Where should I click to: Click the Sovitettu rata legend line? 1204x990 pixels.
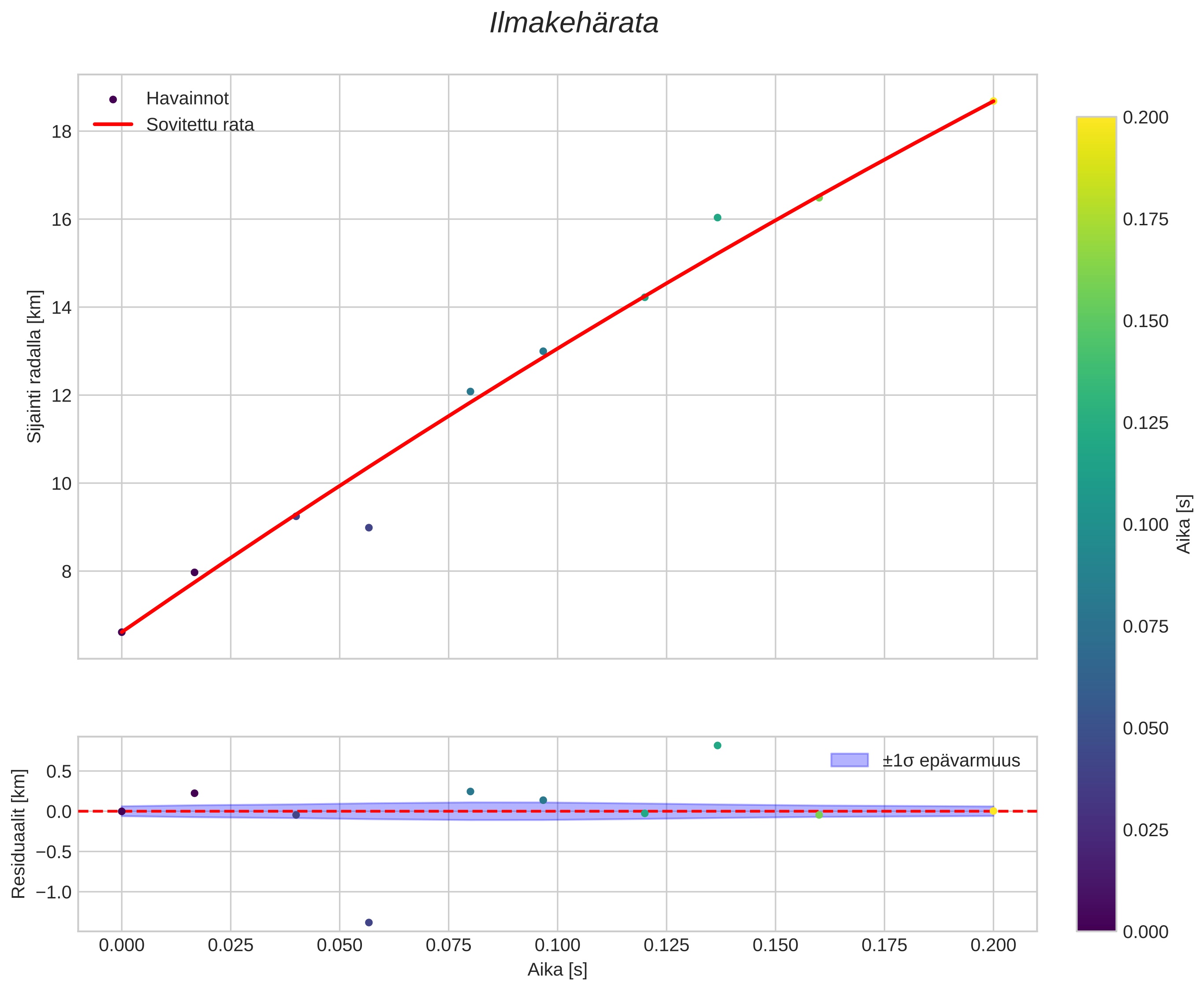point(113,124)
